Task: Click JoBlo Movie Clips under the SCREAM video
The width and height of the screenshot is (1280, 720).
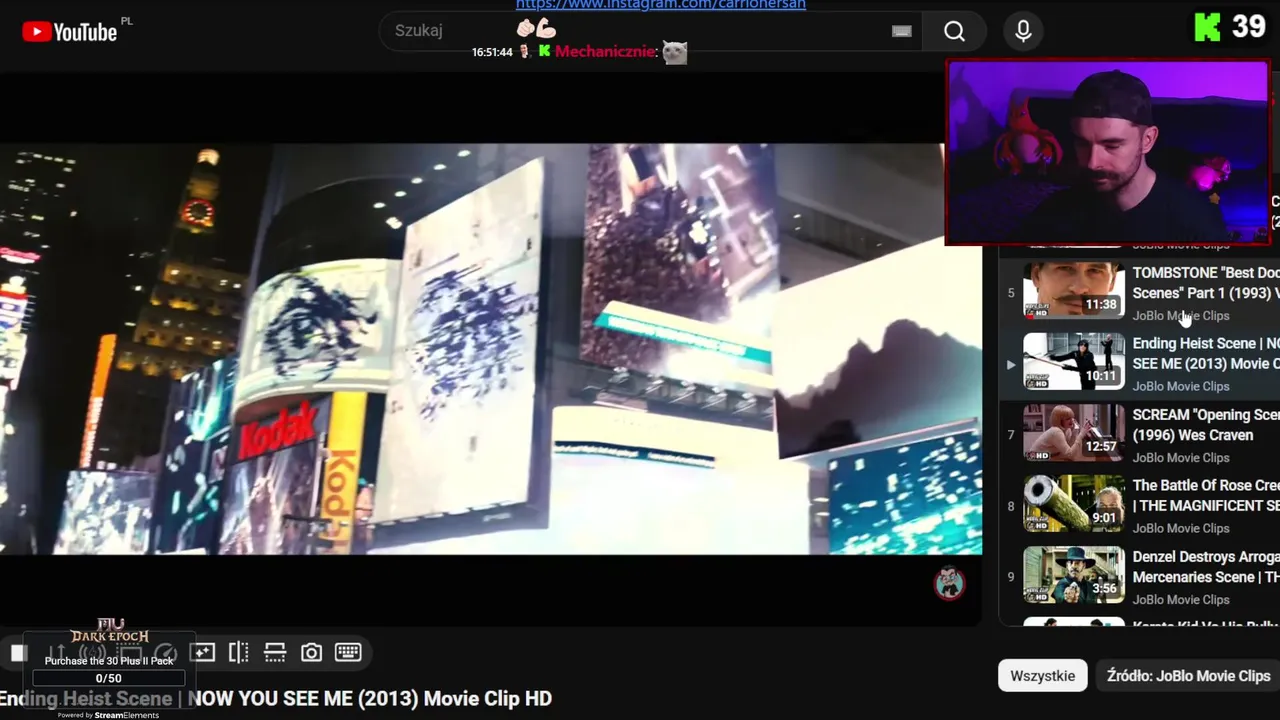Action: [x=1181, y=458]
